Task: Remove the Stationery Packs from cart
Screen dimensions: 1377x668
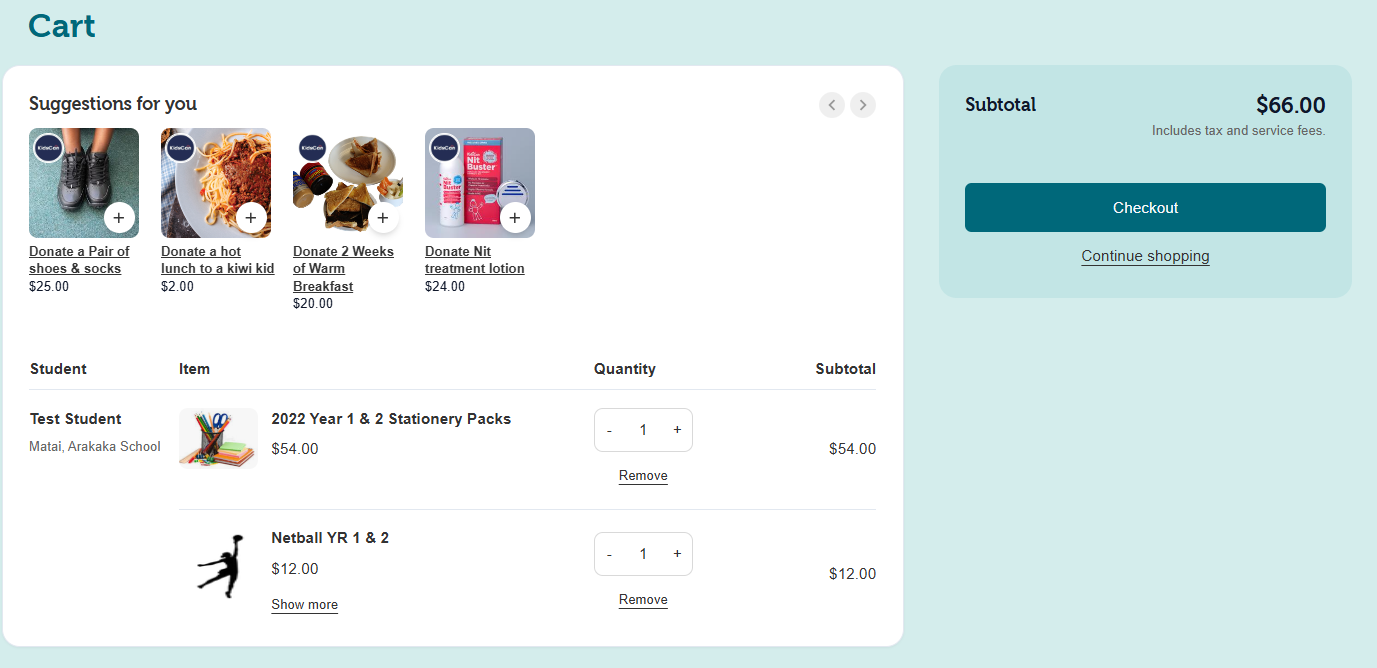Action: click(x=643, y=476)
